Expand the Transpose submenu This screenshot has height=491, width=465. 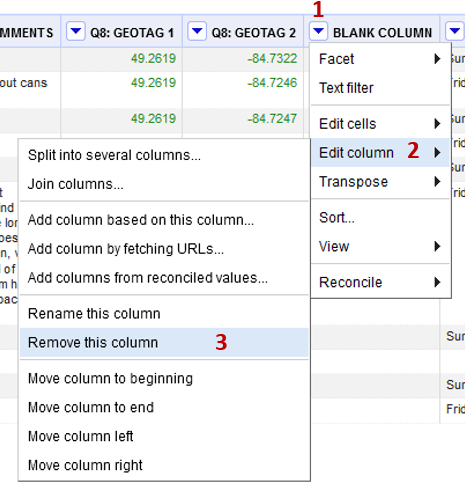coord(380,182)
